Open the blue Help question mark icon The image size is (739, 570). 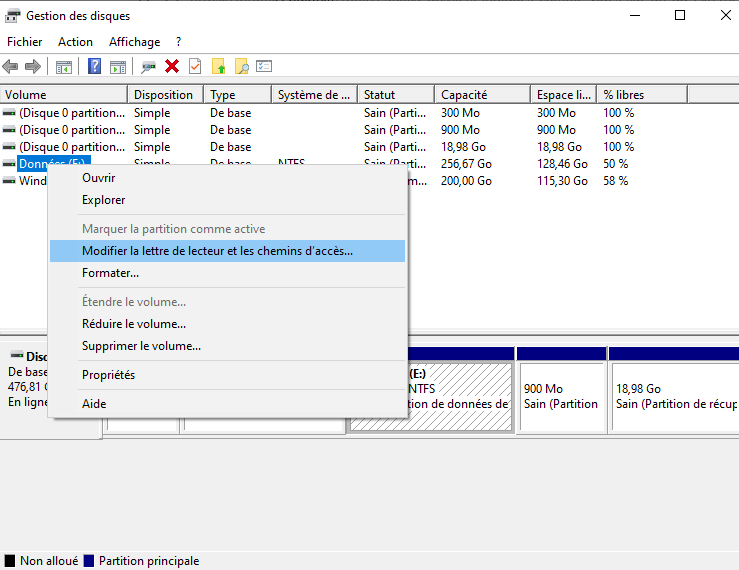(x=94, y=66)
